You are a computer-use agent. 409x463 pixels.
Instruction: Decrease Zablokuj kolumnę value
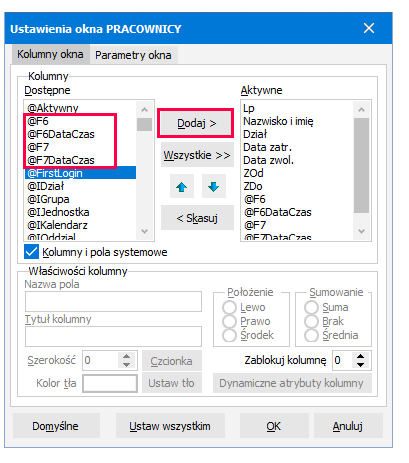tap(360, 364)
